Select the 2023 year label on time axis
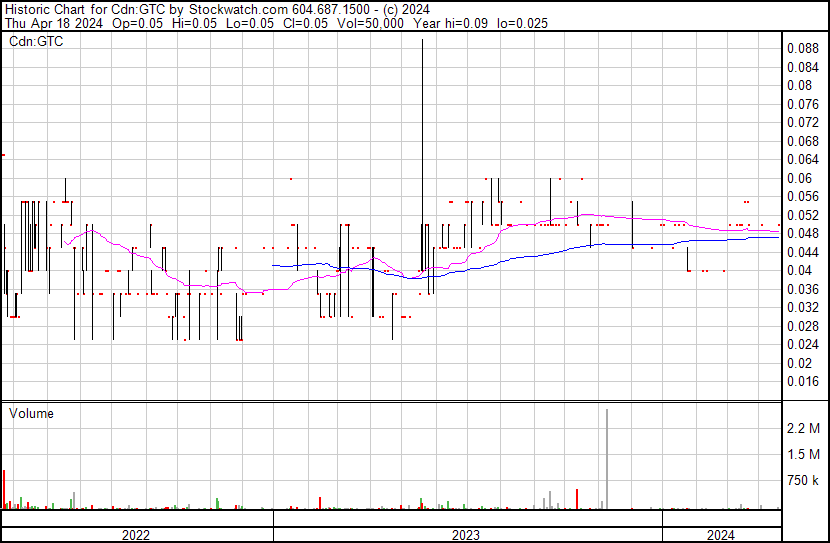The width and height of the screenshot is (830, 543). coord(466,535)
